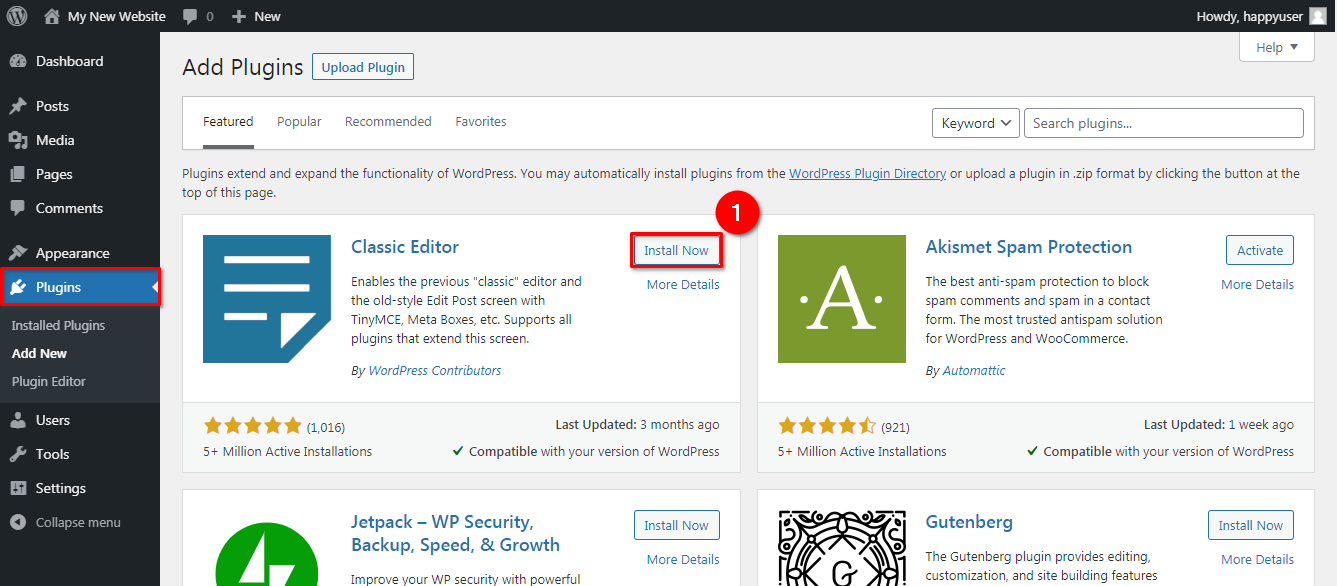Click the (921) ratings count
This screenshot has height=586, width=1337.
[x=896, y=427]
